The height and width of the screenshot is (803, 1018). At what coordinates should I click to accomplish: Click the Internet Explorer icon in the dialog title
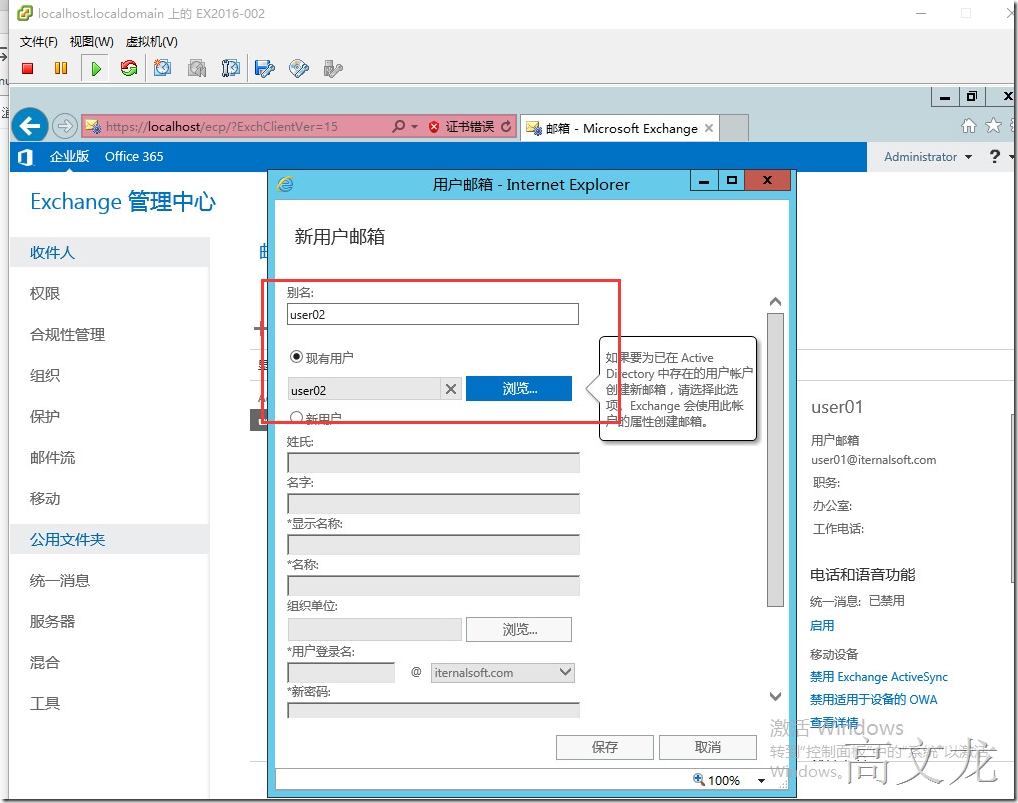pyautogui.click(x=286, y=184)
